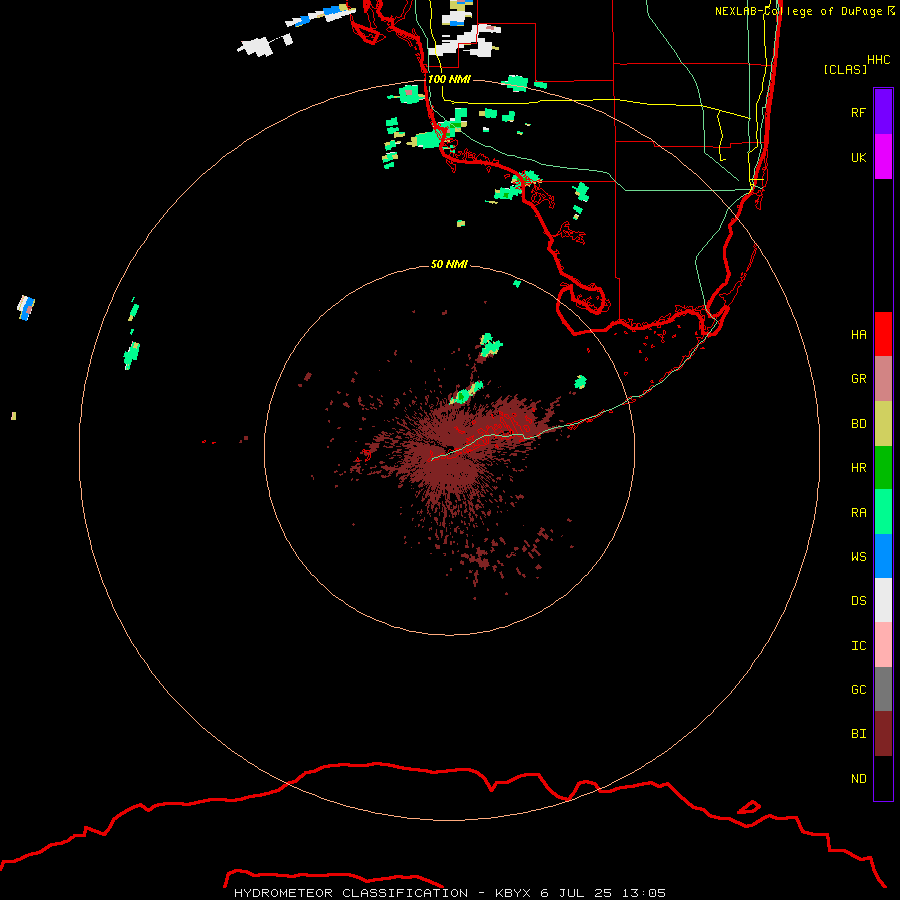Image resolution: width=900 pixels, height=900 pixels.
Task: Click the BD legend label
Action: pos(859,424)
